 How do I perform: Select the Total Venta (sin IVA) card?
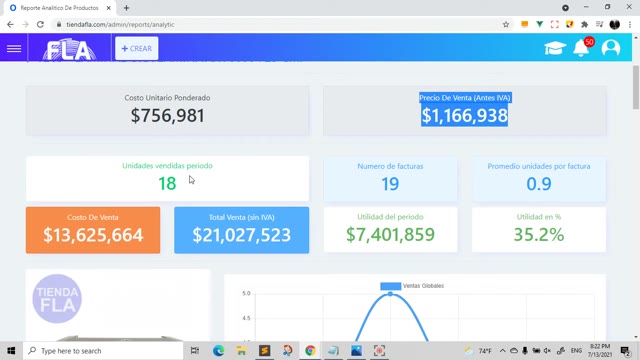pos(242,230)
